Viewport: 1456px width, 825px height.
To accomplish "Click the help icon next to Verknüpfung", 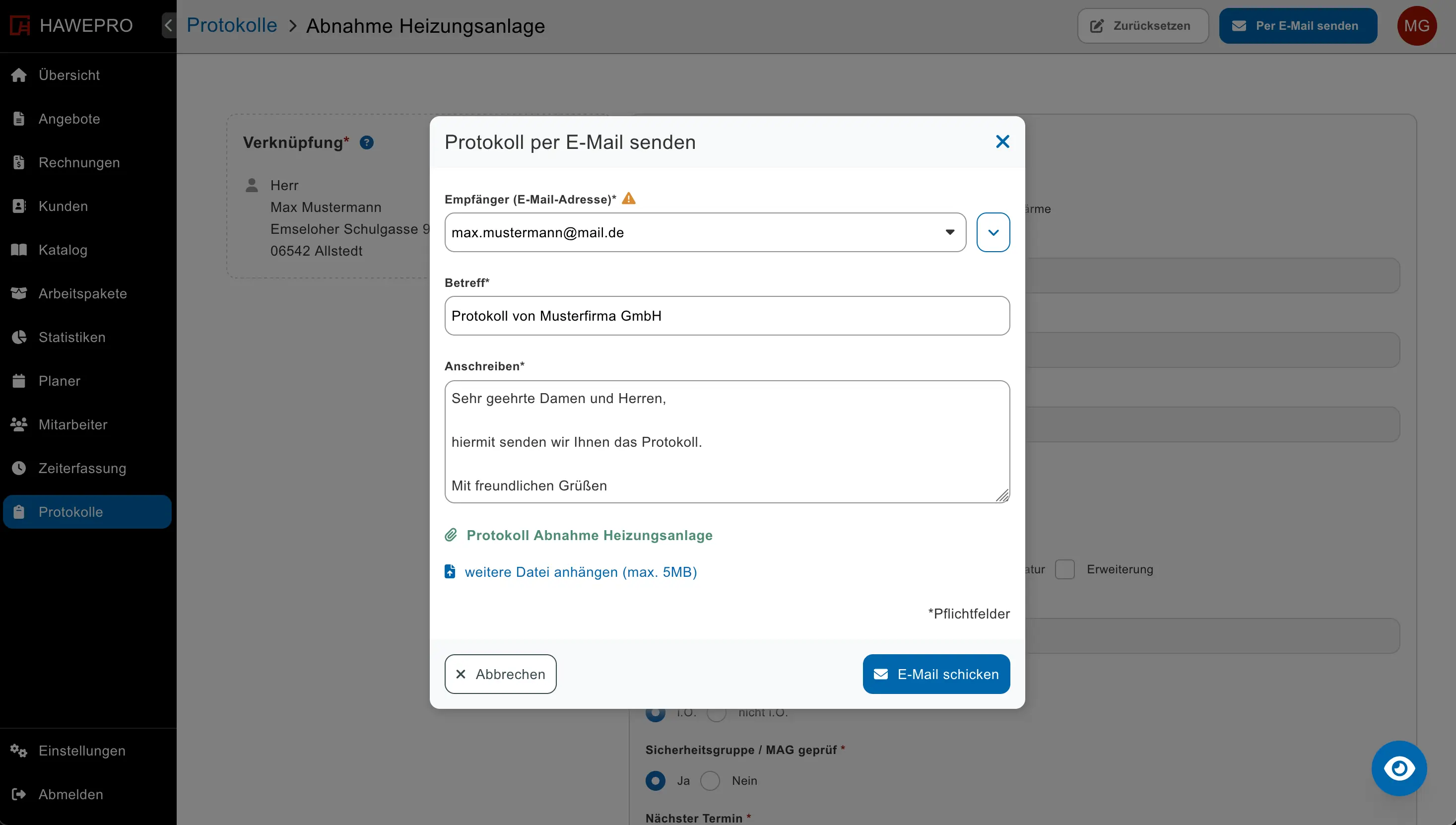I will point(366,142).
